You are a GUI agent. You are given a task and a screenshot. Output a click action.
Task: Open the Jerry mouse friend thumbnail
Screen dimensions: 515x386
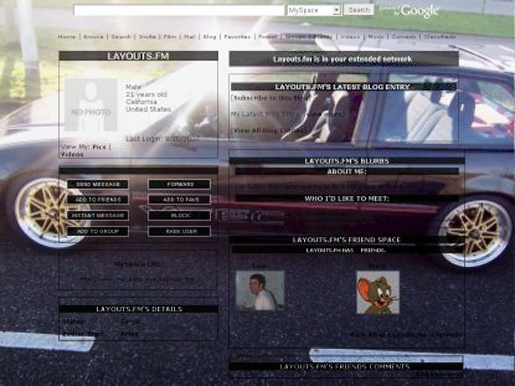pos(378,292)
